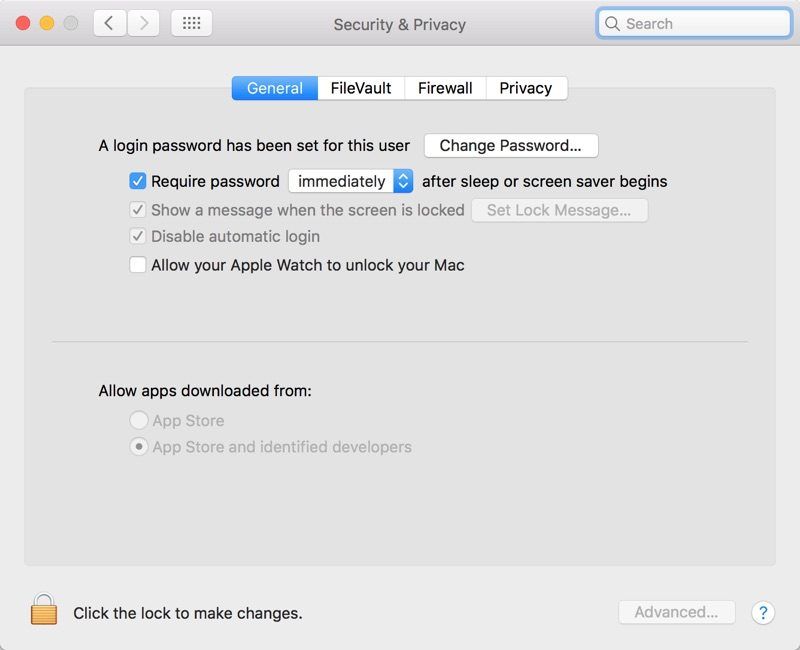This screenshot has width=800, height=650.
Task: Close the Security & Privacy window
Action: pyautogui.click(x=23, y=23)
